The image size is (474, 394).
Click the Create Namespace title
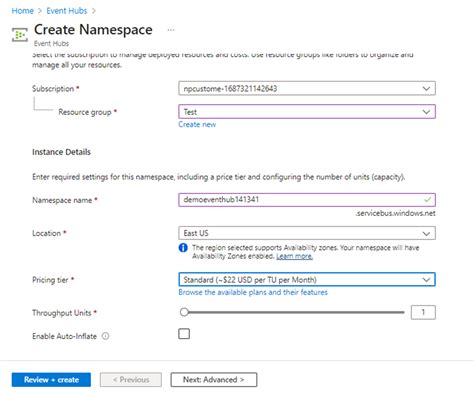pyautogui.click(x=93, y=30)
